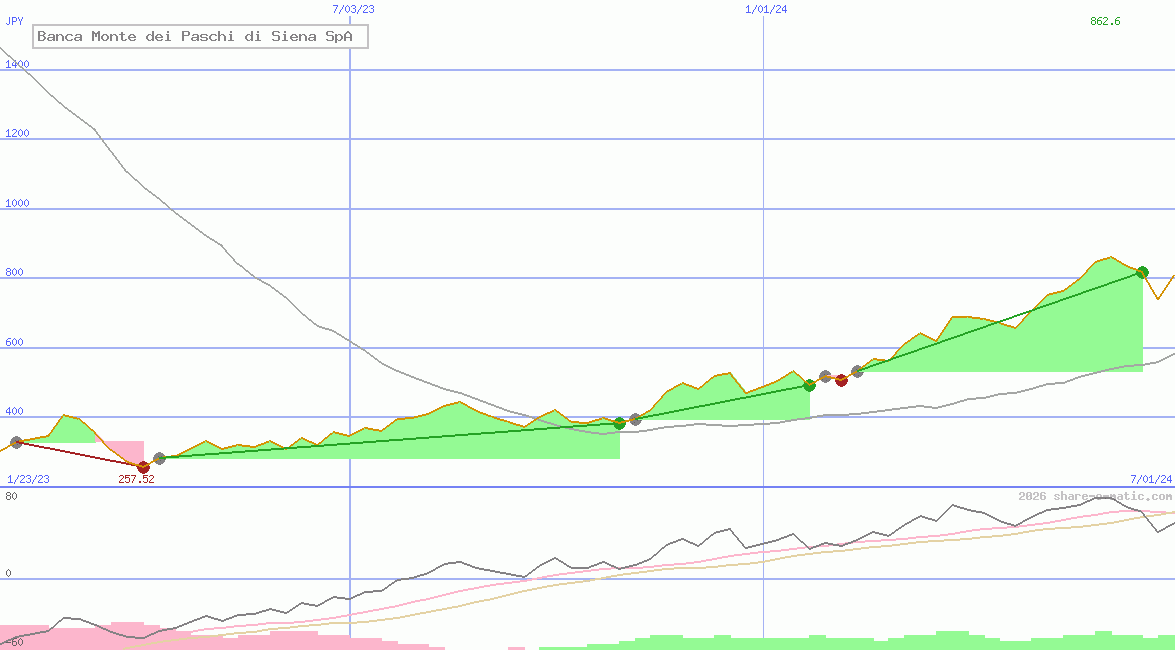
Task: Select the gray marker at the price line start
Action: click(x=16, y=442)
